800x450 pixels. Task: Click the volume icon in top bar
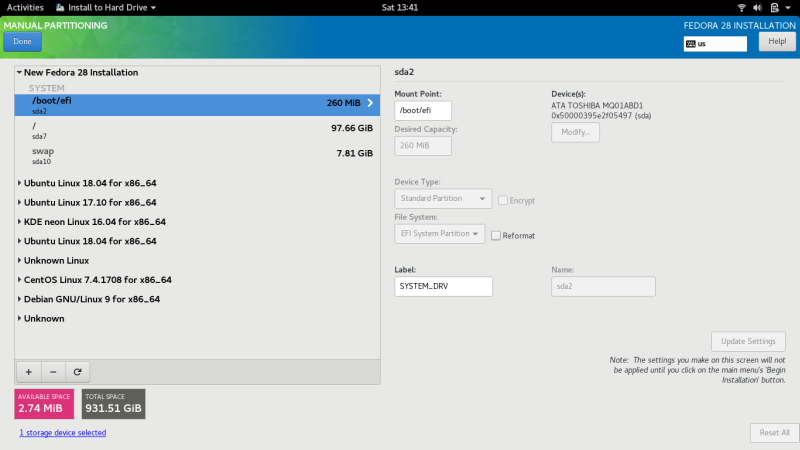[x=761, y=7]
